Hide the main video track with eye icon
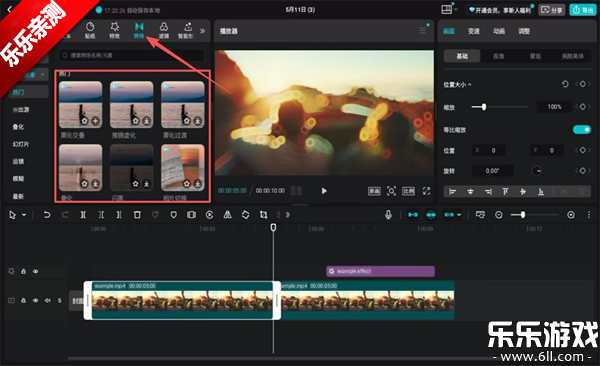This screenshot has height=366, width=600. tap(36, 301)
